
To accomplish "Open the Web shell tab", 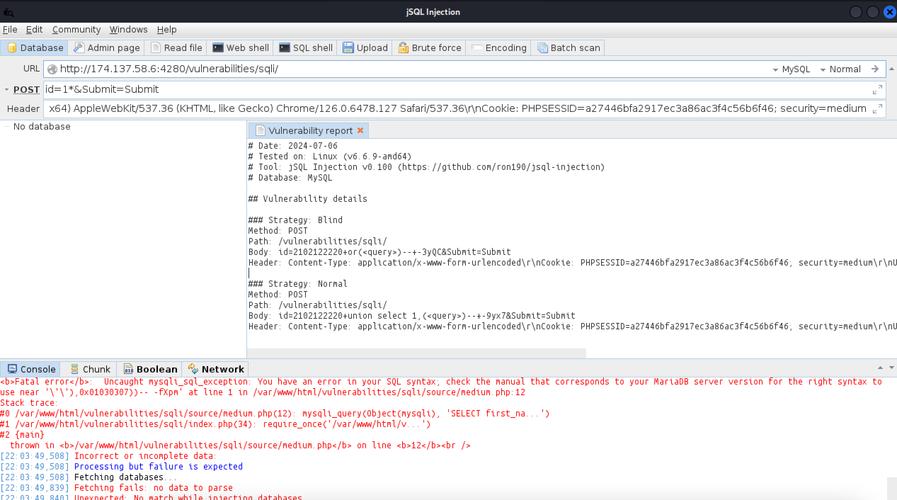I will pyautogui.click(x=240, y=48).
